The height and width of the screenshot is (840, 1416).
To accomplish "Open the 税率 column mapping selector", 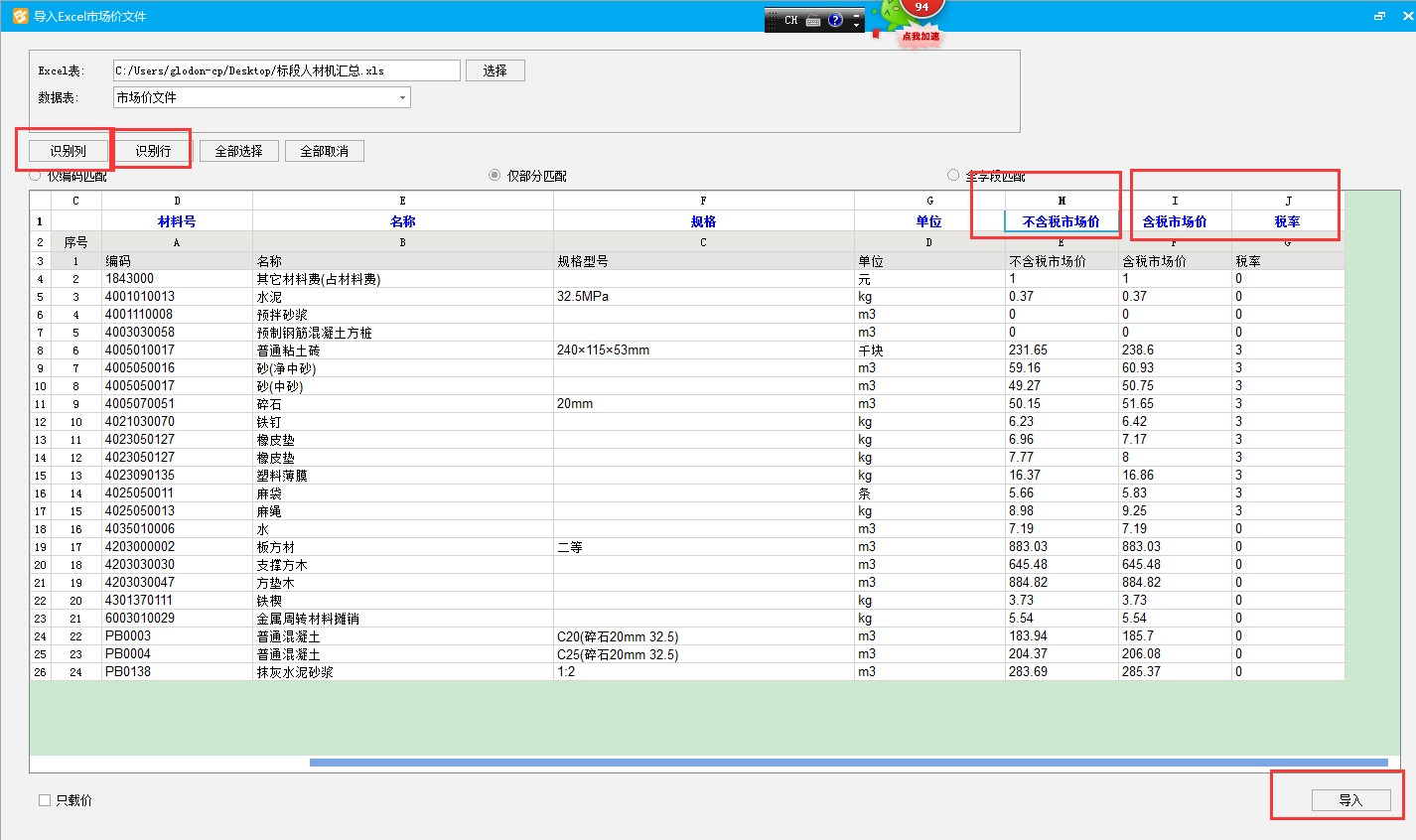I will [x=1287, y=221].
